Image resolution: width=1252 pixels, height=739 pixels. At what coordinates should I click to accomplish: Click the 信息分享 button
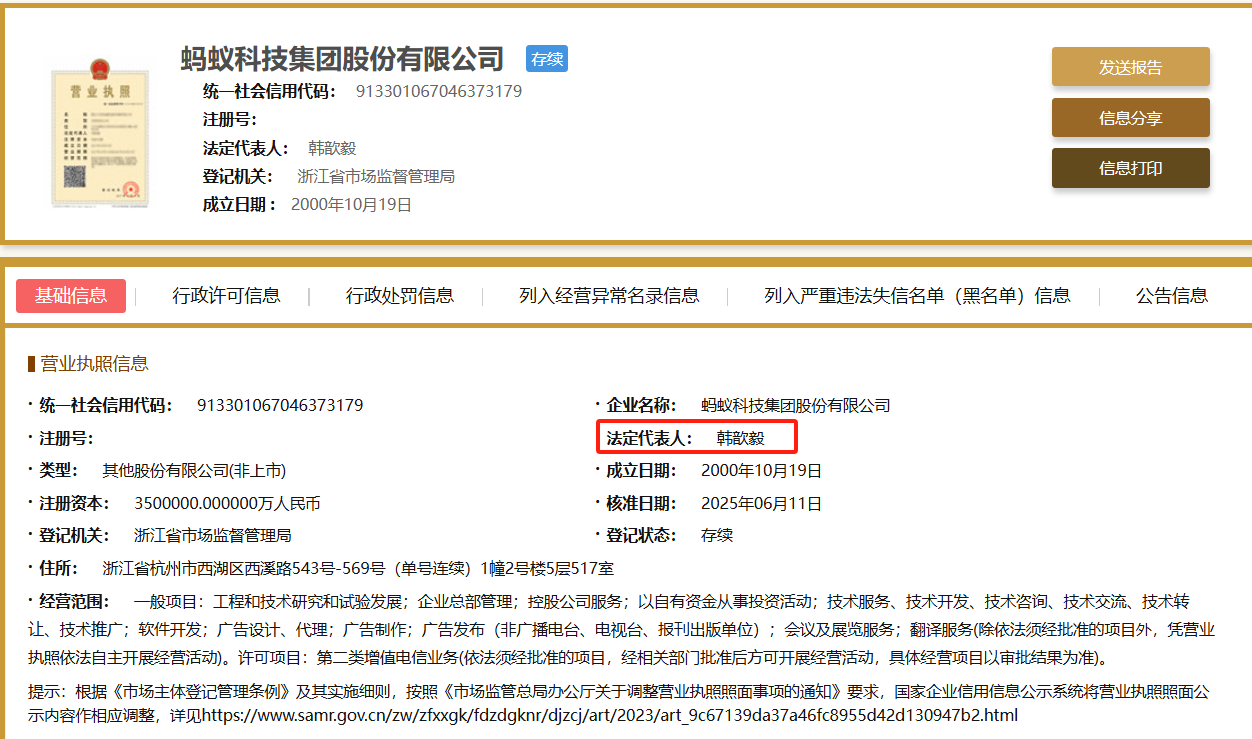(1130, 118)
